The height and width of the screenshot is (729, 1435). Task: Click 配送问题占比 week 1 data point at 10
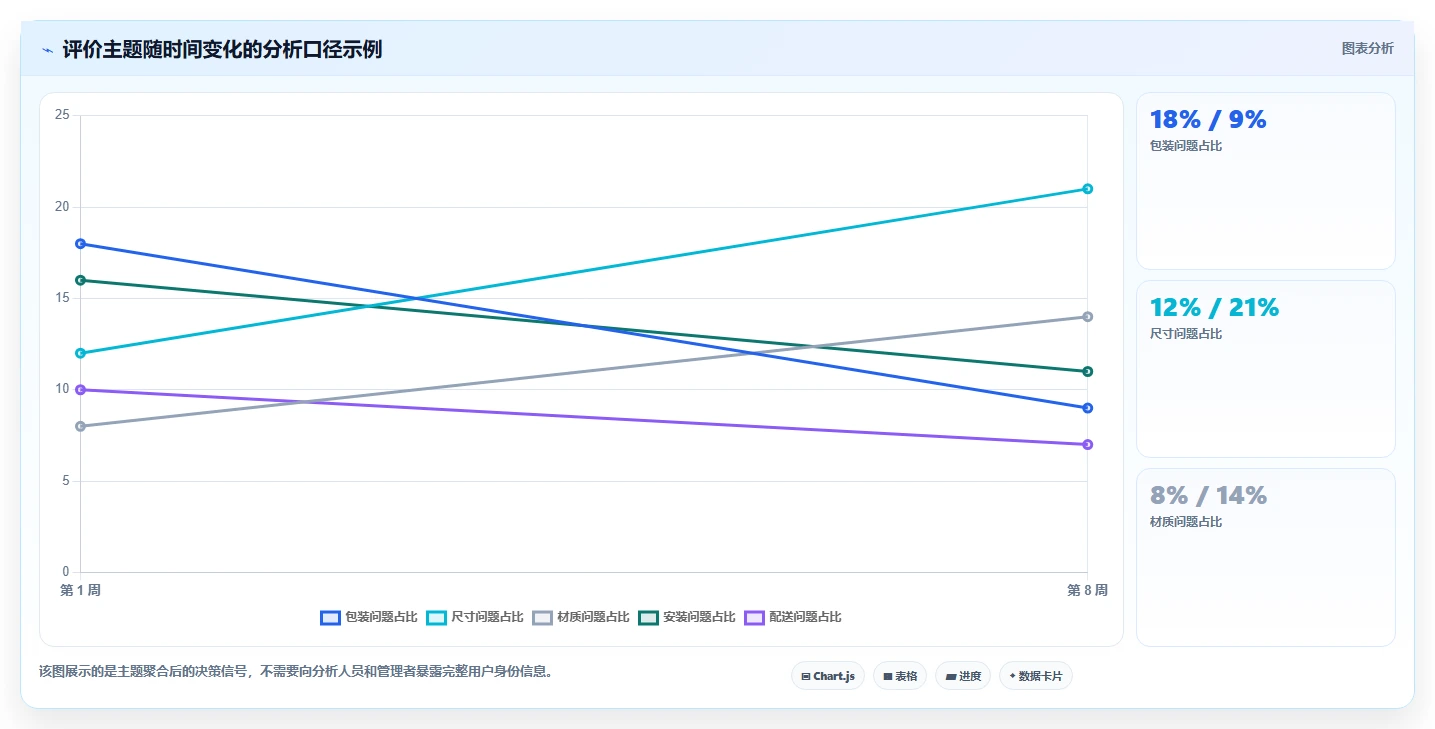[80, 390]
